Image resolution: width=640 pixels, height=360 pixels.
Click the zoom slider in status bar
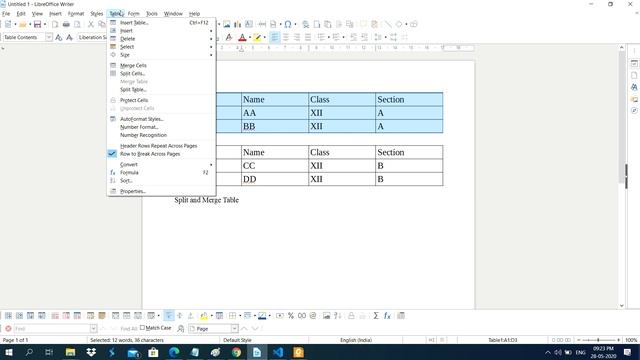coord(598,340)
